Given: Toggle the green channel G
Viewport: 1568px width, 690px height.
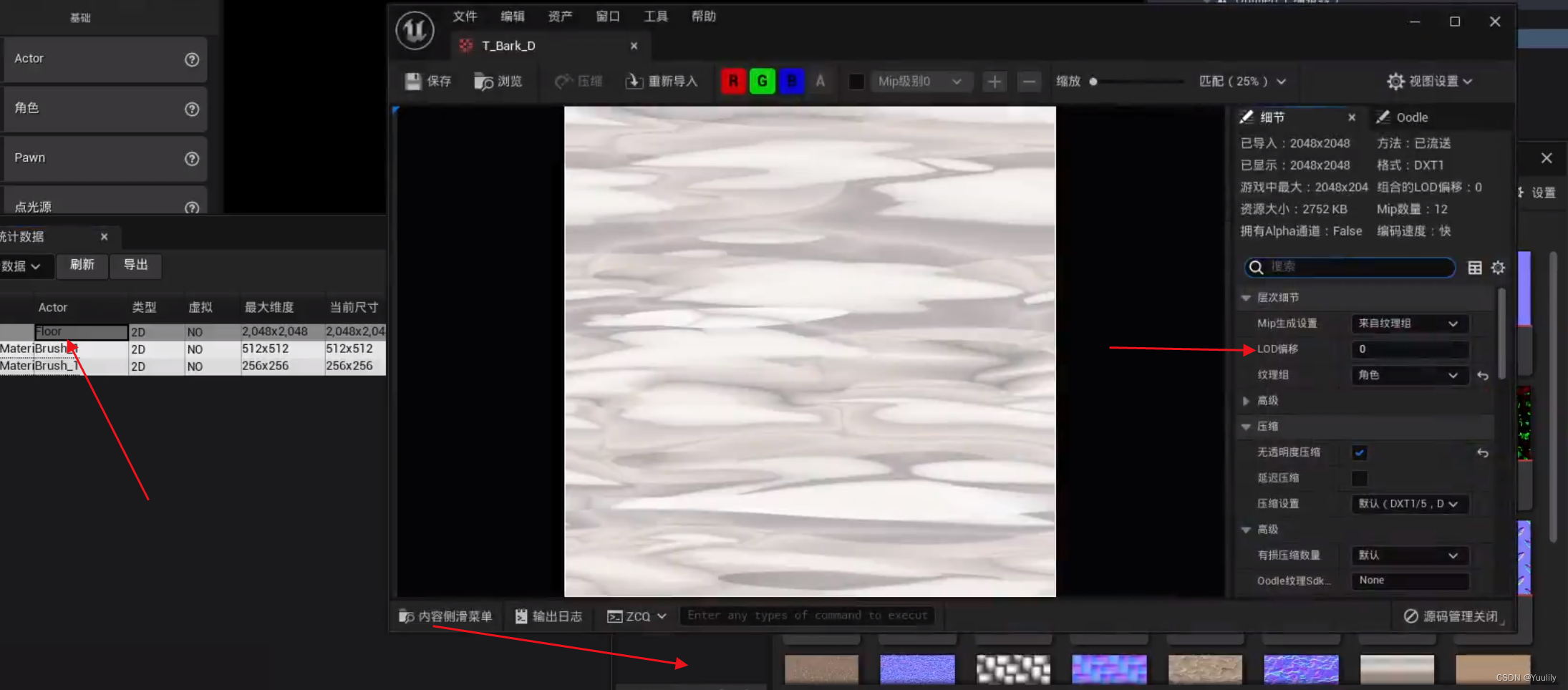Looking at the screenshot, I should pyautogui.click(x=763, y=82).
